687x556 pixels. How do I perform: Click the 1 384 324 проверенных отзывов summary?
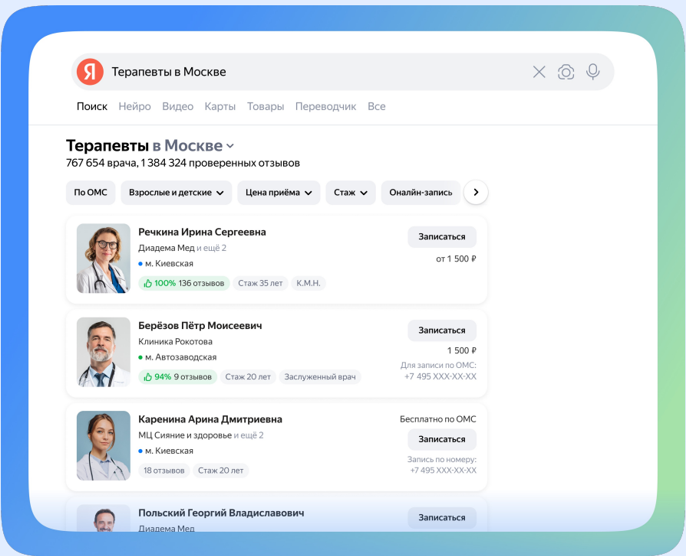pos(220,163)
